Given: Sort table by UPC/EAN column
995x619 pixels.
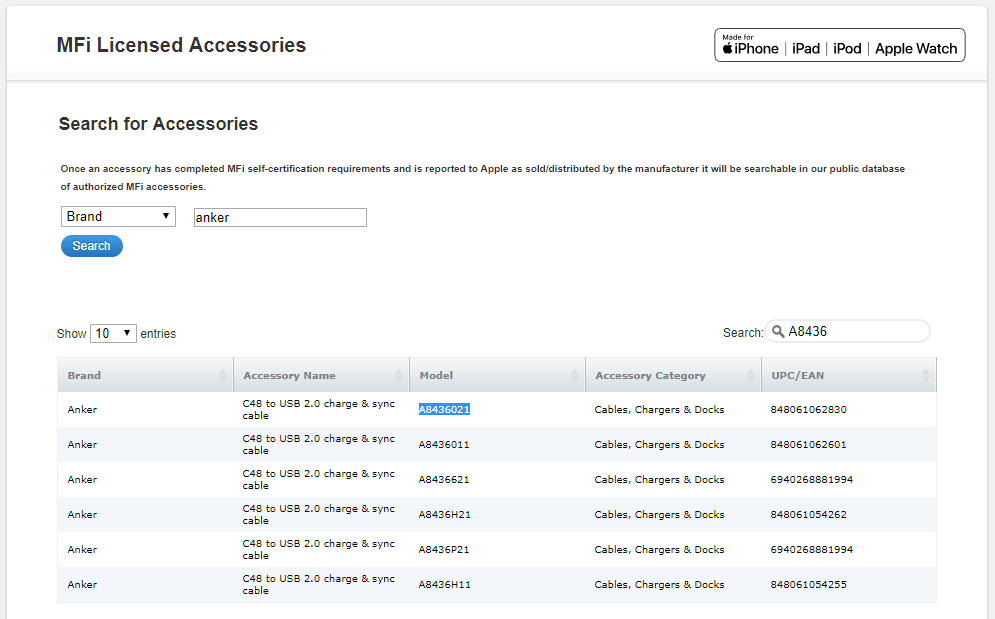Looking at the screenshot, I should click(849, 375).
